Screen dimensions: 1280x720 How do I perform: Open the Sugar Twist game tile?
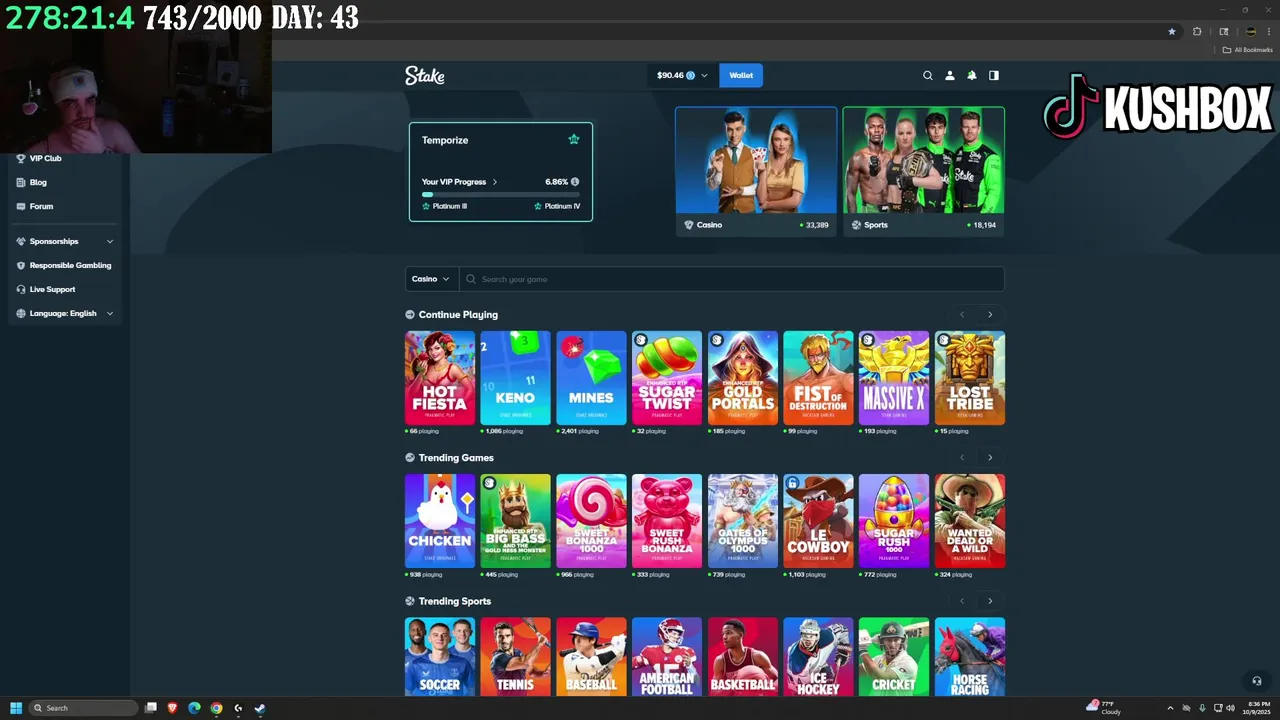667,378
